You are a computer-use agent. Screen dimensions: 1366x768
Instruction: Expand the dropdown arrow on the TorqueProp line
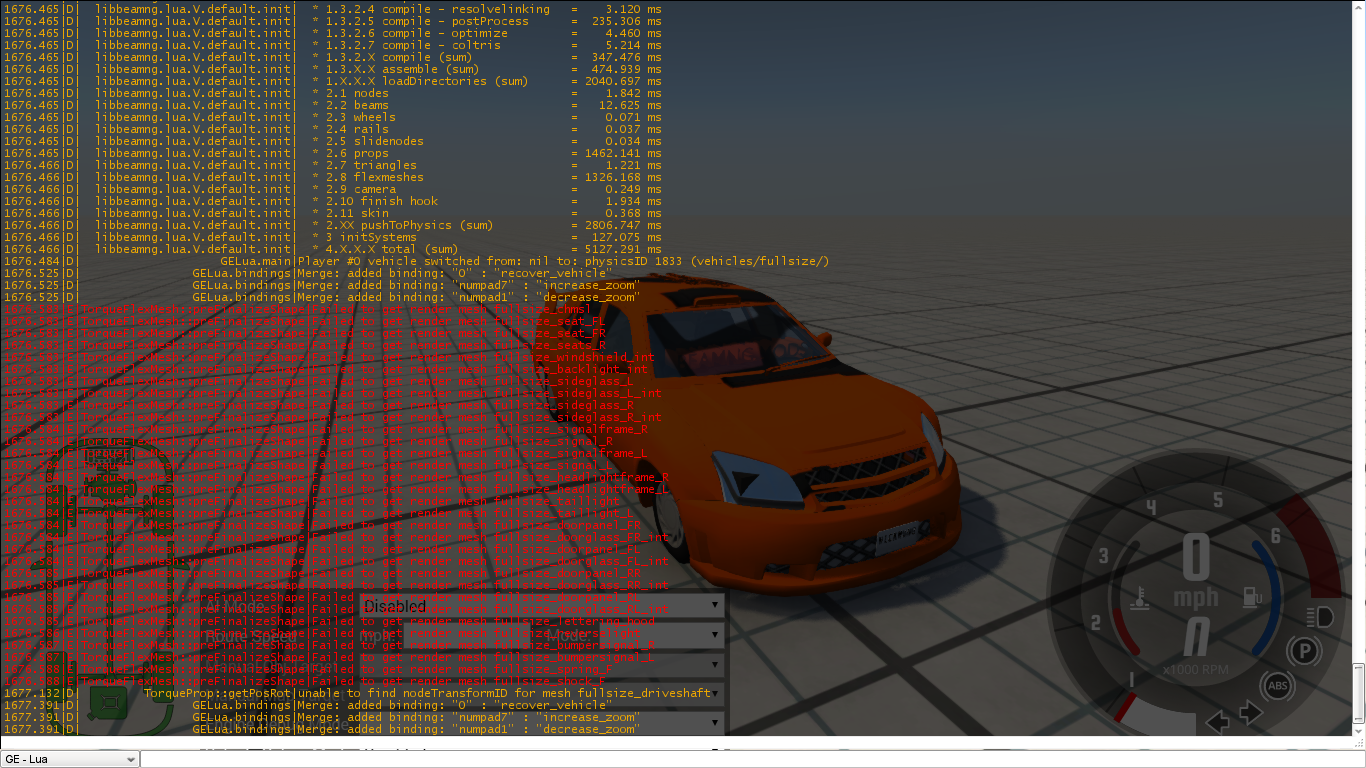click(x=715, y=693)
